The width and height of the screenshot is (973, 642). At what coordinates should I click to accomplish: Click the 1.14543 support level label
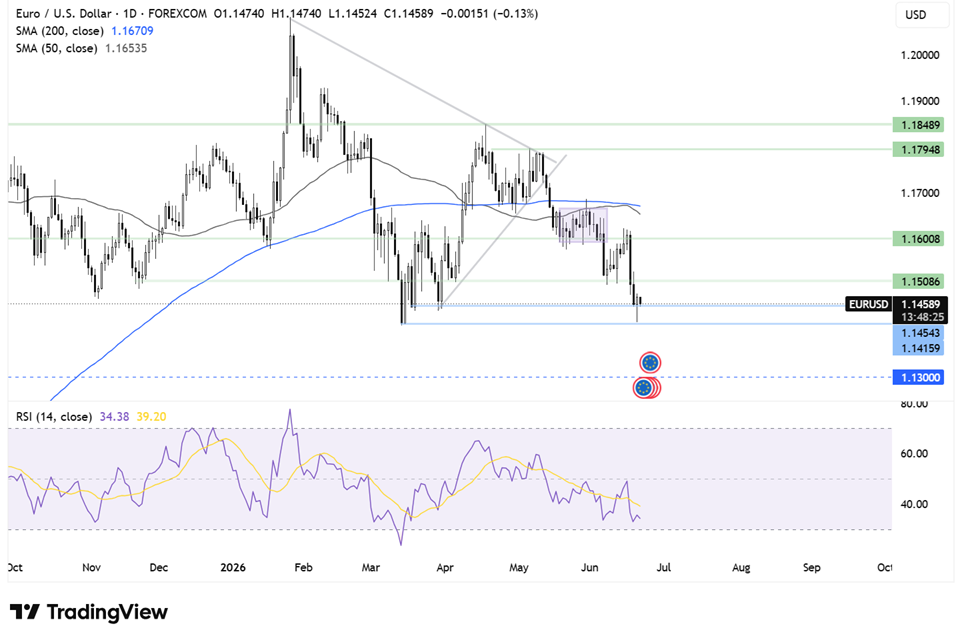click(x=918, y=333)
